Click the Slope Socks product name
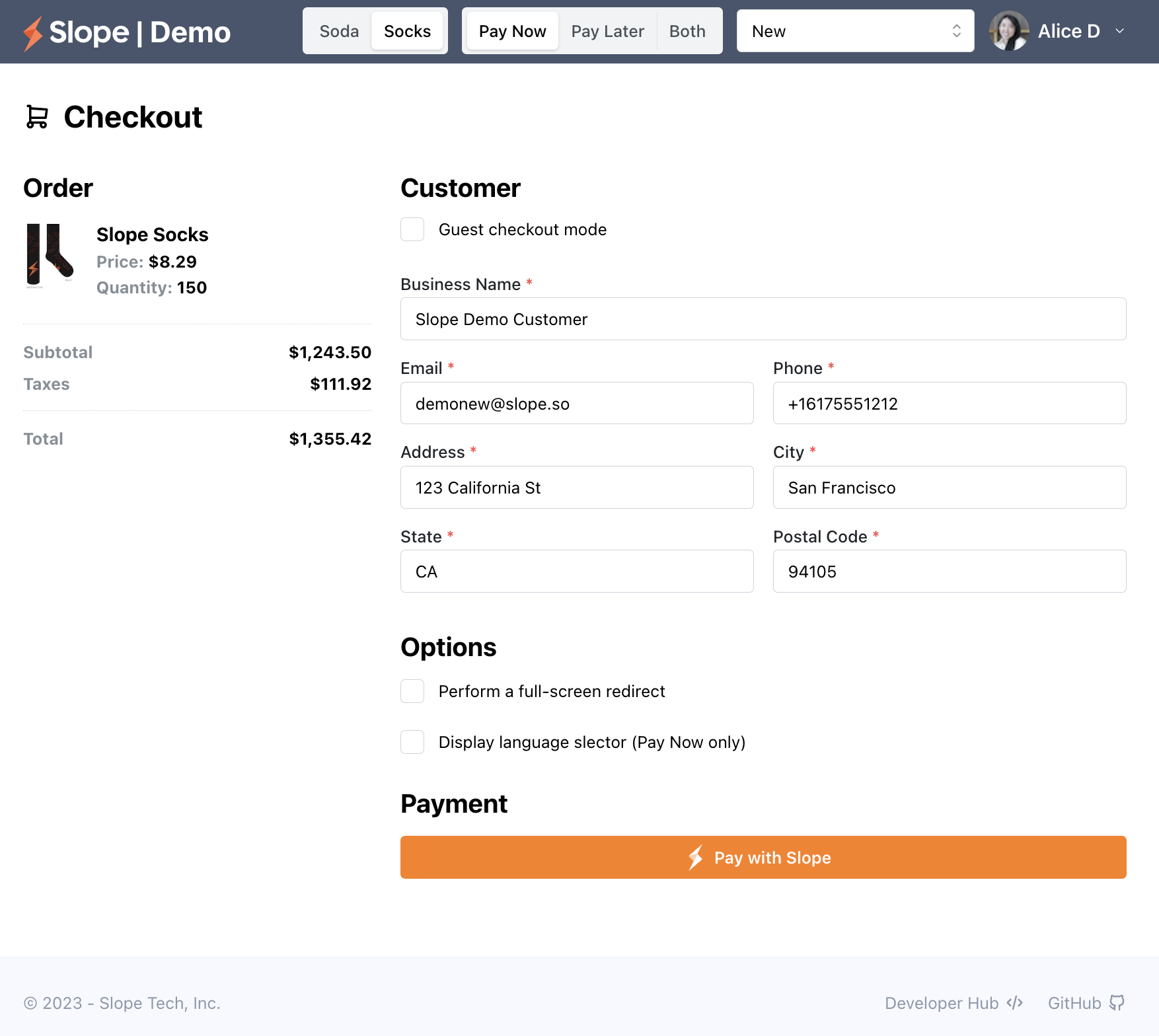1159x1036 pixels. coord(152,235)
